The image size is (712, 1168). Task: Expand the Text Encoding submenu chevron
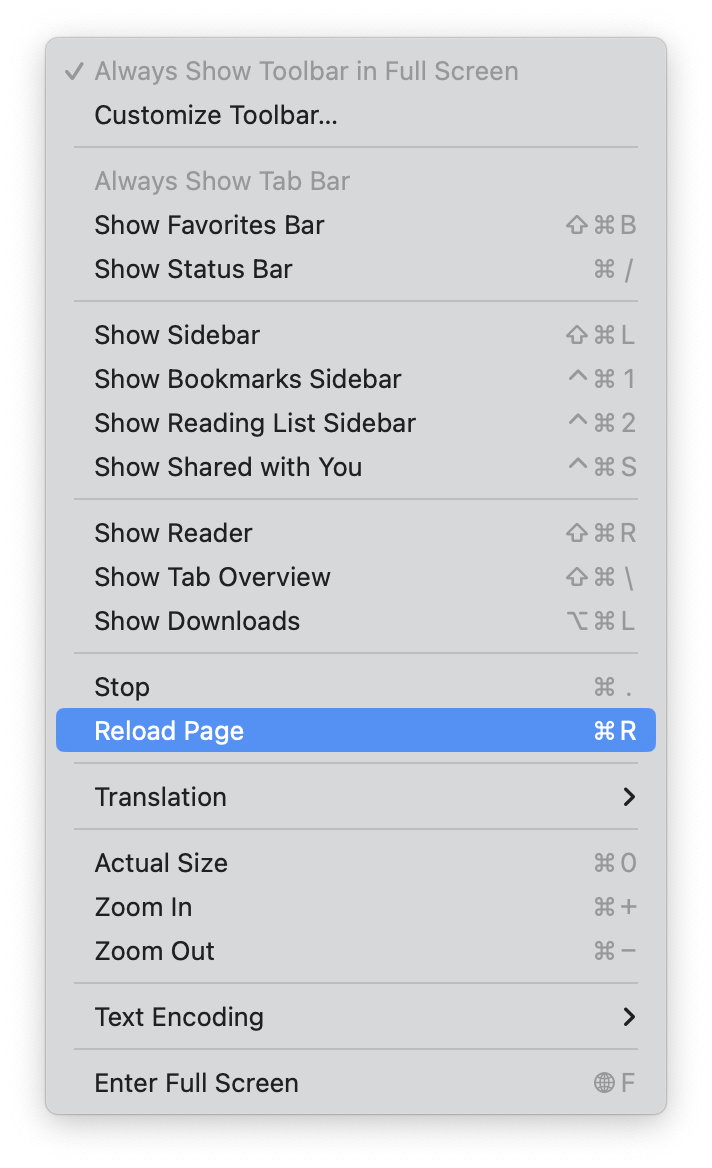point(629,1018)
